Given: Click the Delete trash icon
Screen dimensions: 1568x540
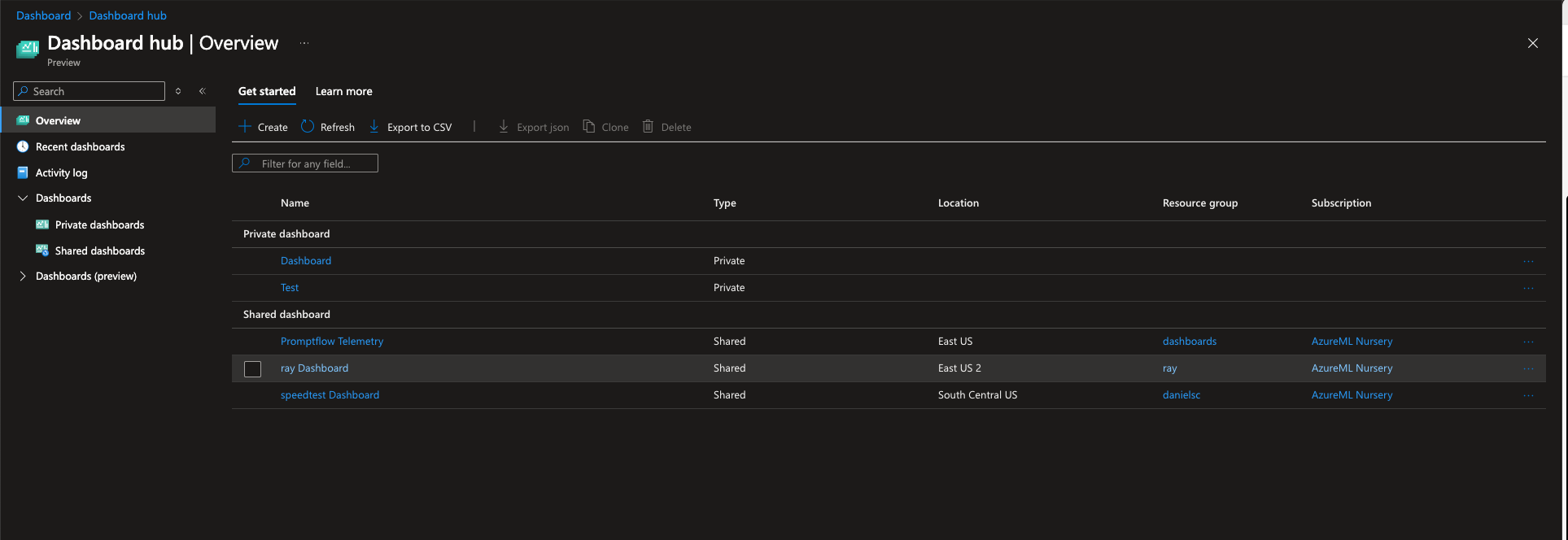Looking at the screenshot, I should coord(649,127).
